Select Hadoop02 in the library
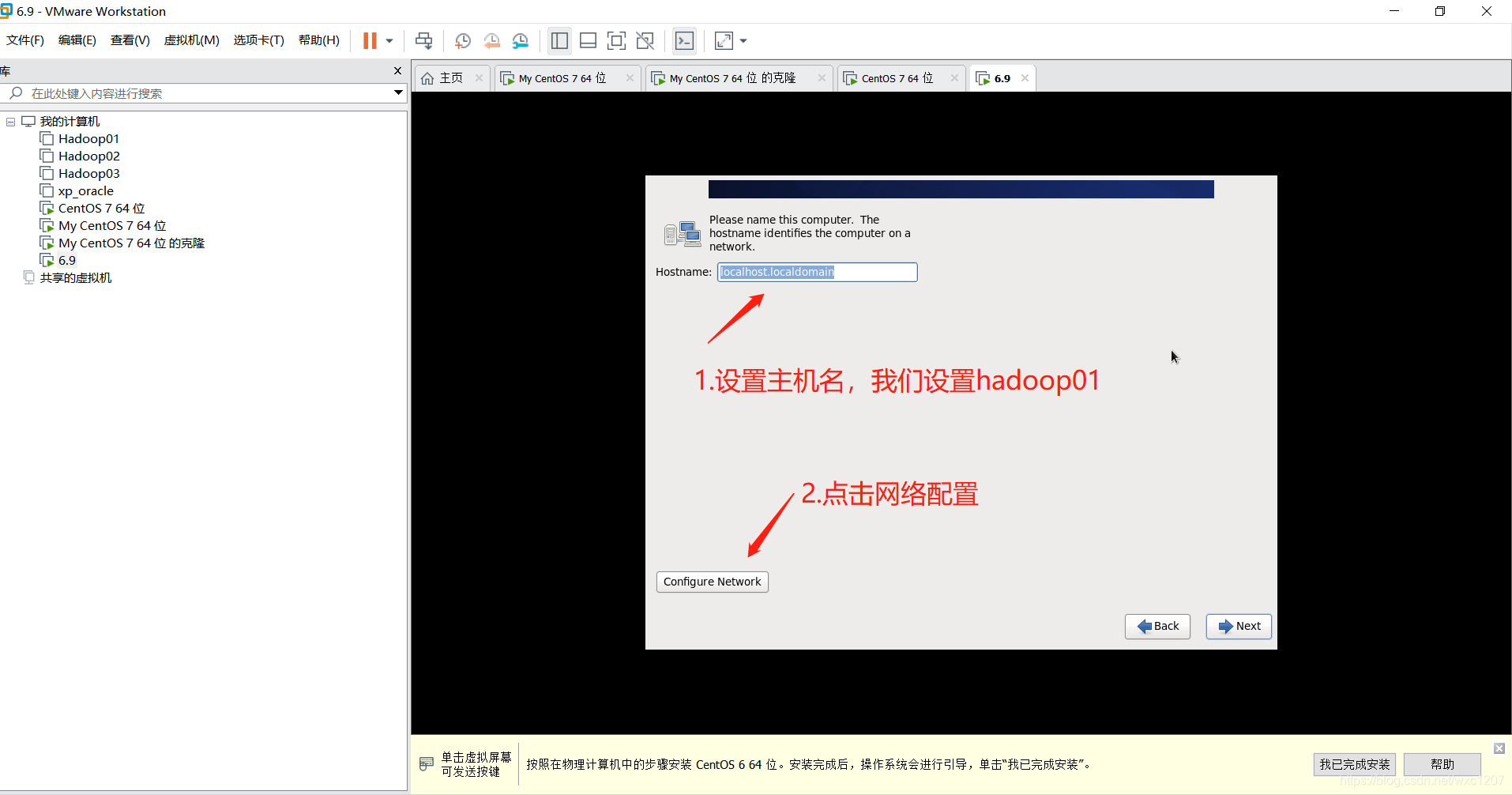 tap(80, 156)
